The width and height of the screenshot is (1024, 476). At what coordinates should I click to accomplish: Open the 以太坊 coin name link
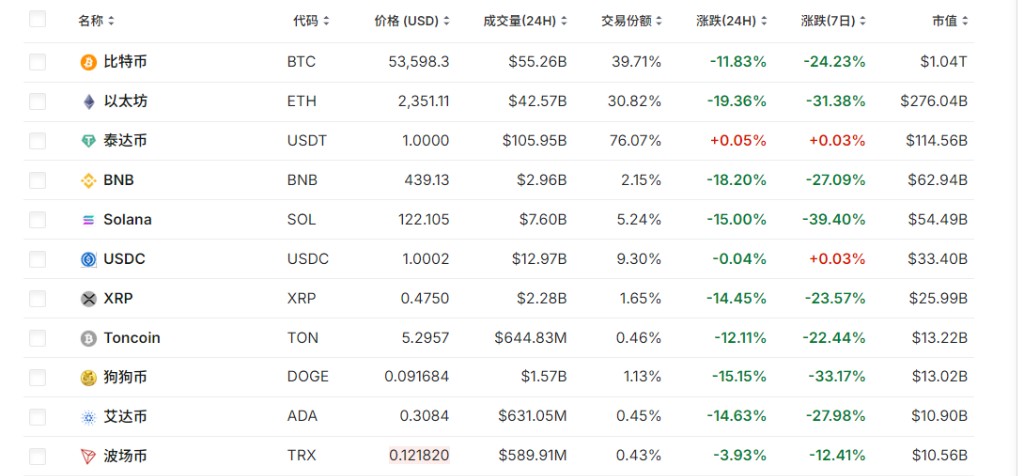click(125, 101)
